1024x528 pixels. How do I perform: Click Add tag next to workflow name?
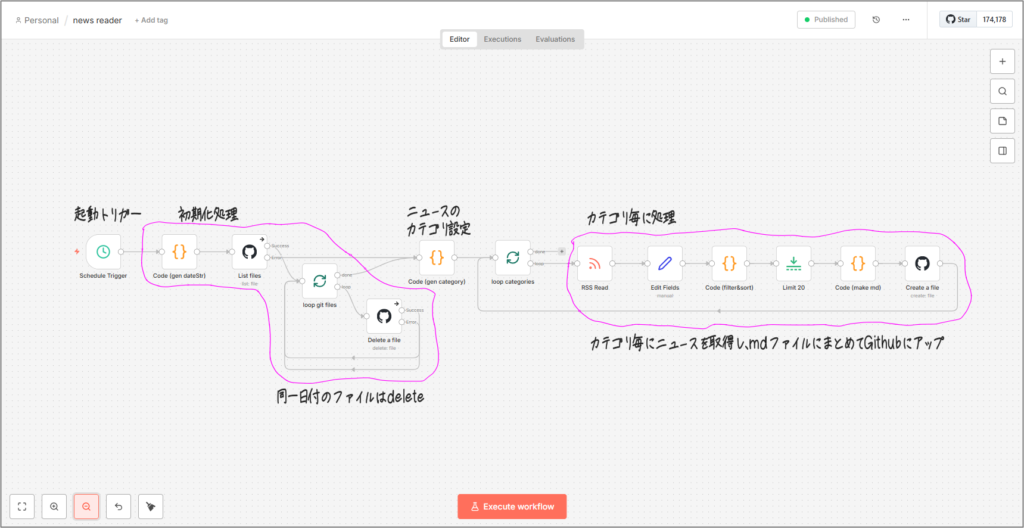pos(151,20)
